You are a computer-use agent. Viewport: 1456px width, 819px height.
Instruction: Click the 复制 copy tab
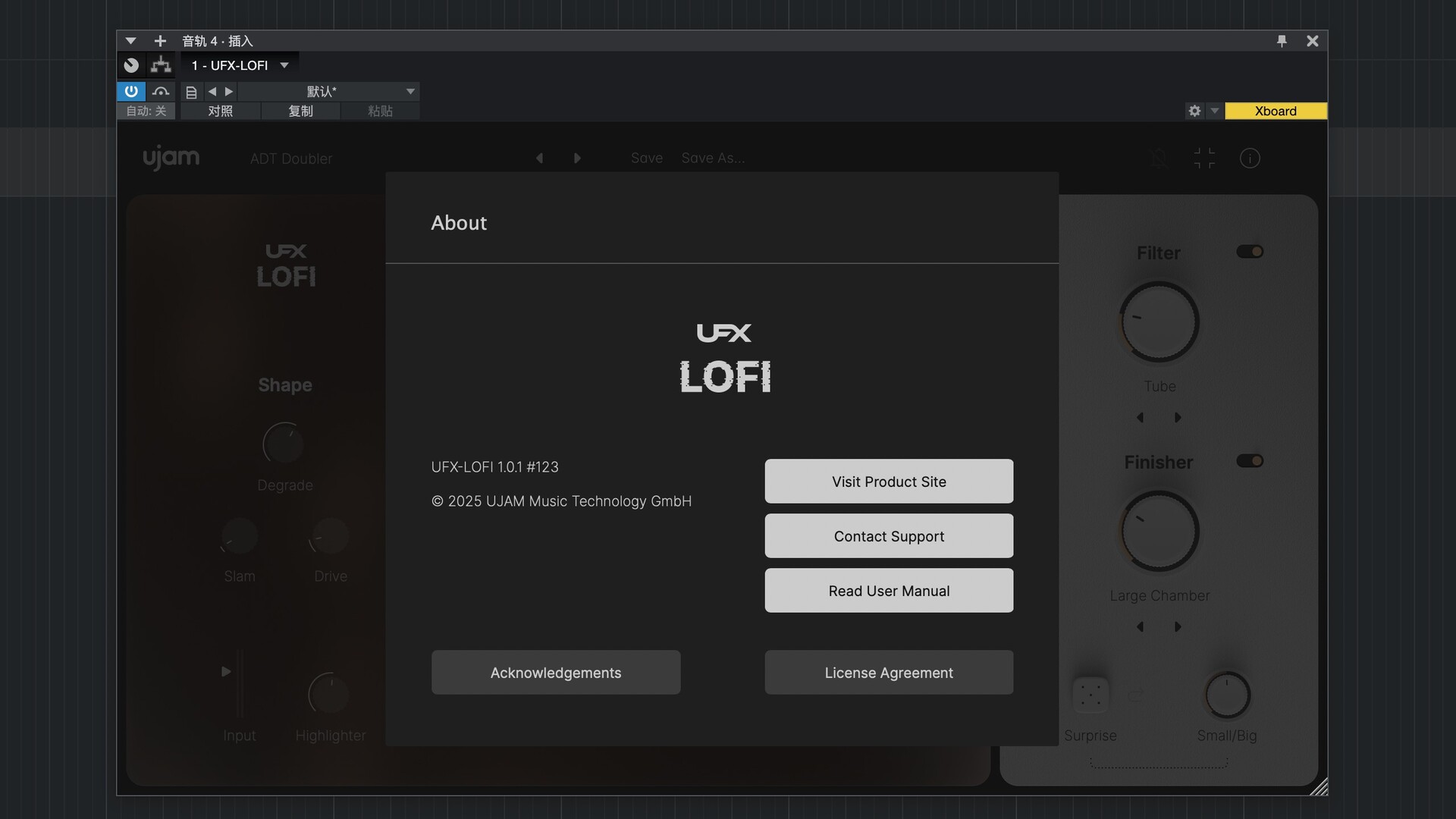point(300,111)
